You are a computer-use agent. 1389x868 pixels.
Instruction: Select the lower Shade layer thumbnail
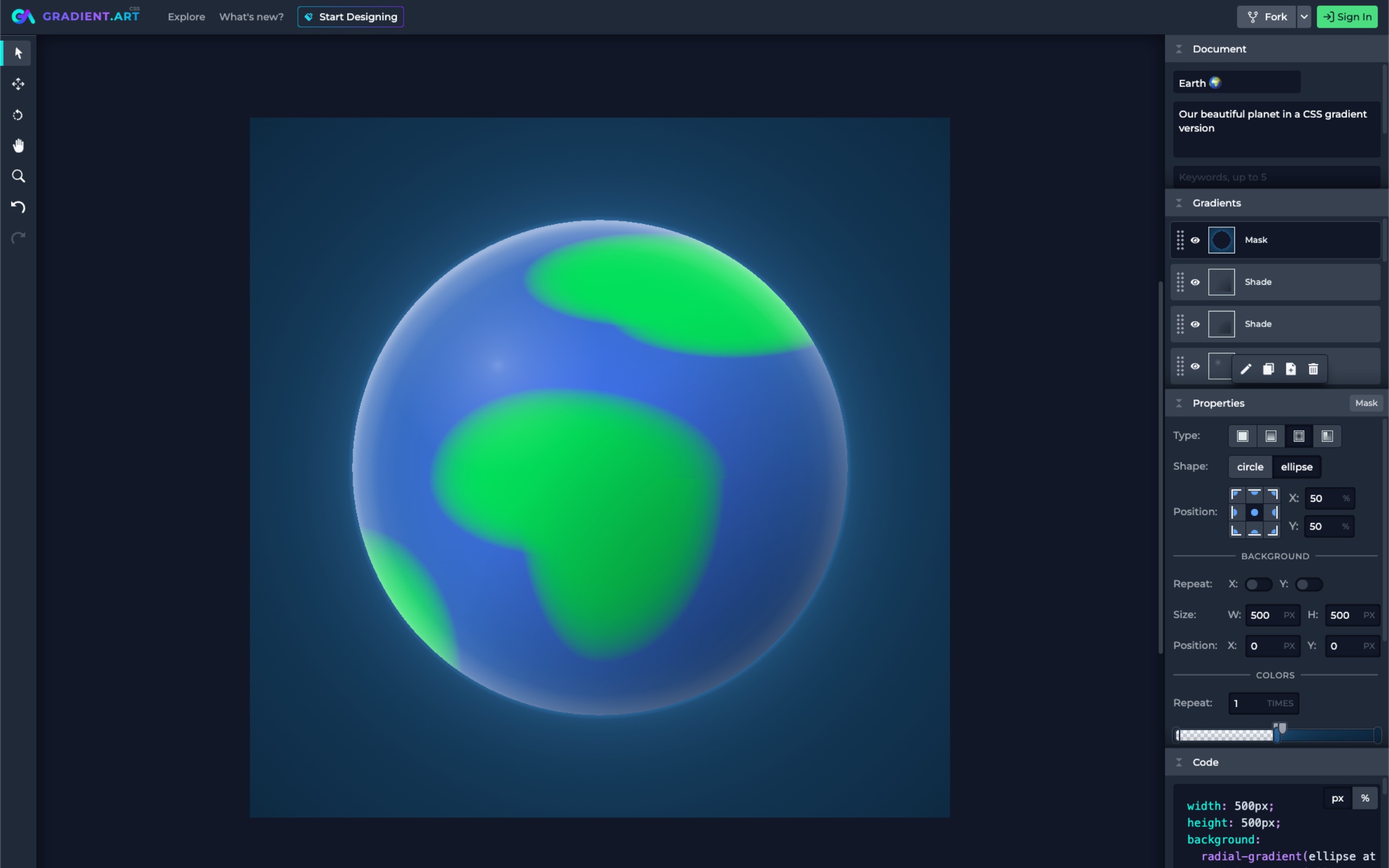pos(1221,324)
